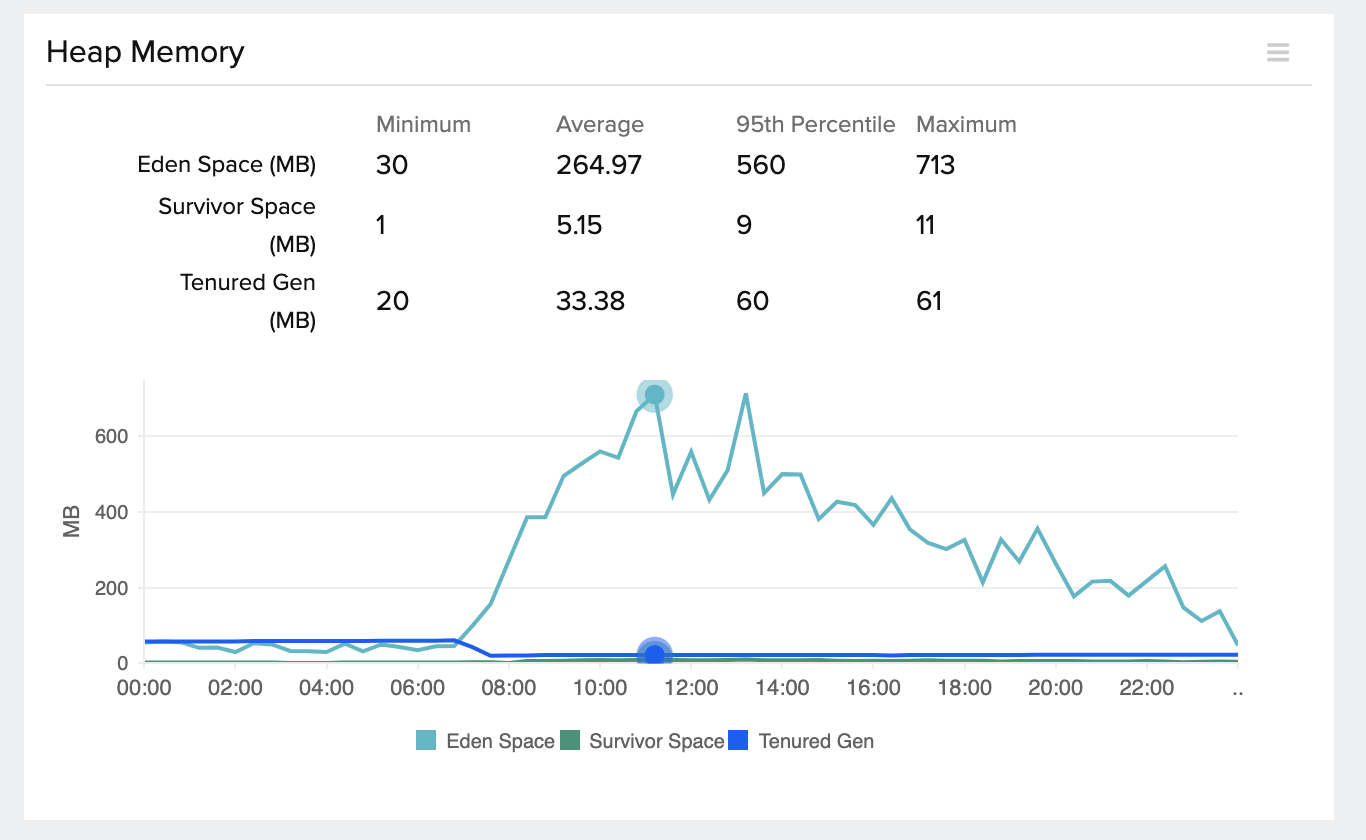
Task: Toggle Eden Space legend color square
Action: [x=426, y=741]
